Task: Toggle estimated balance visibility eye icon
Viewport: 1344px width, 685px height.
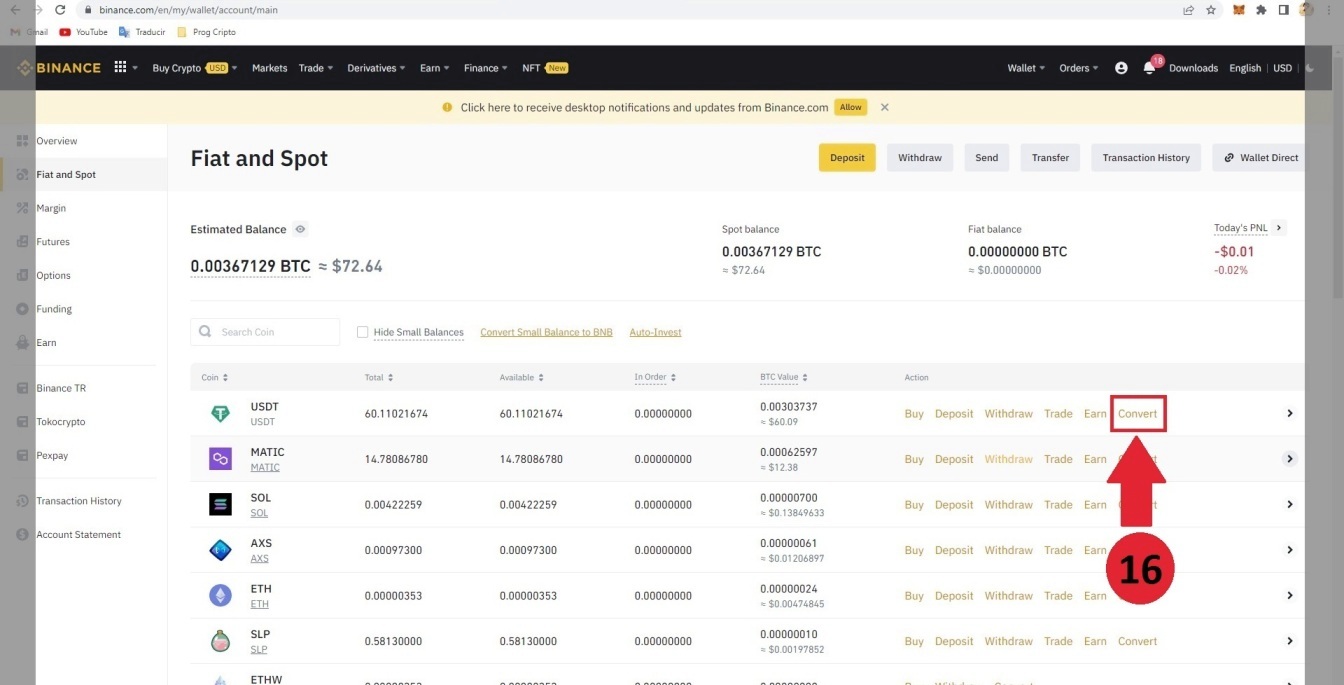Action: 300,229
